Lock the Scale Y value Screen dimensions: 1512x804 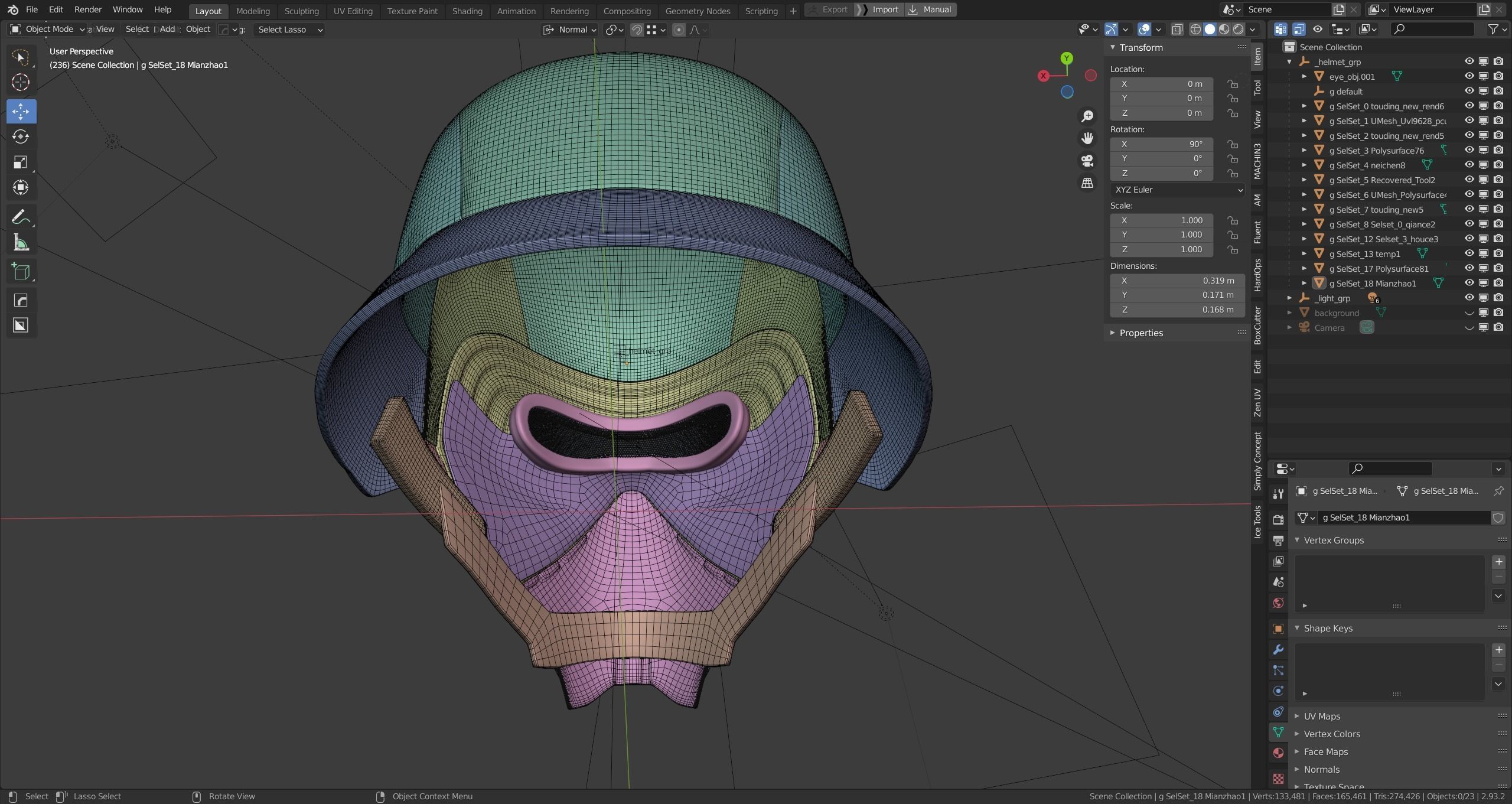pos(1233,235)
